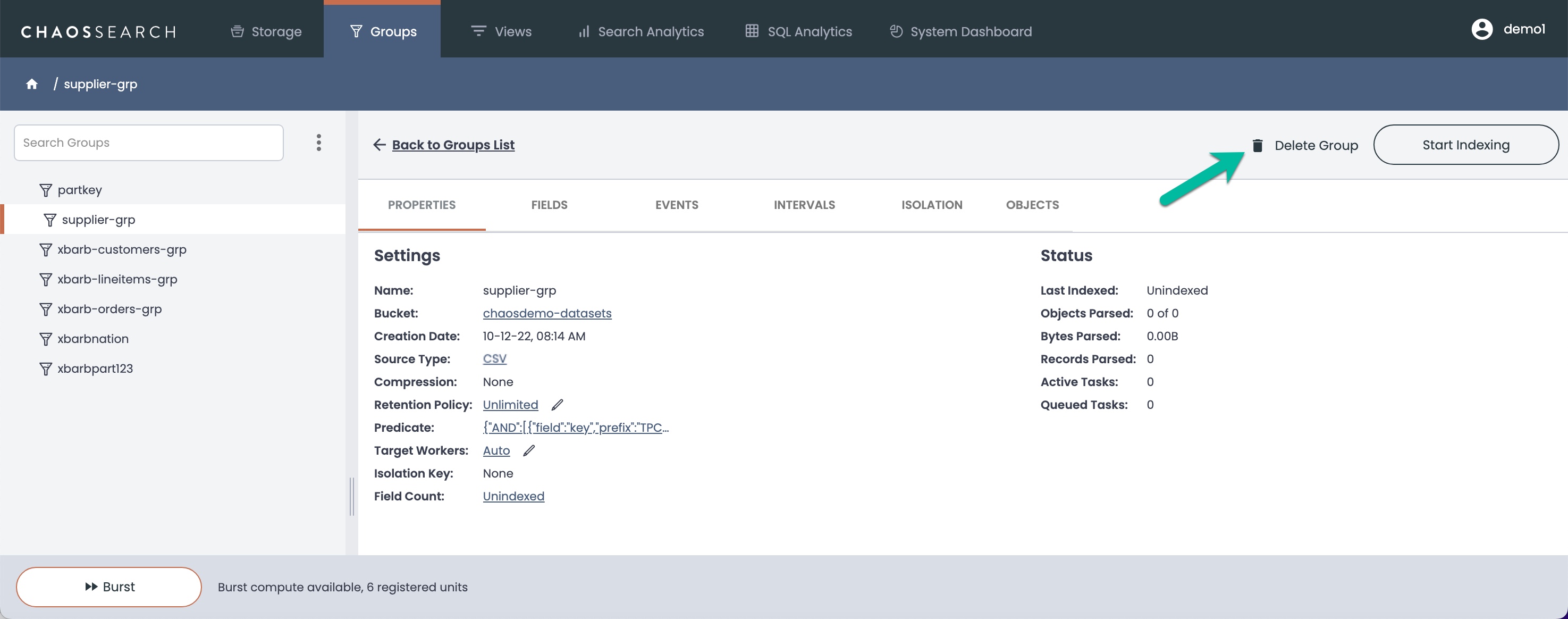
Task: Click the sidebar resize divider handle
Action: click(352, 496)
